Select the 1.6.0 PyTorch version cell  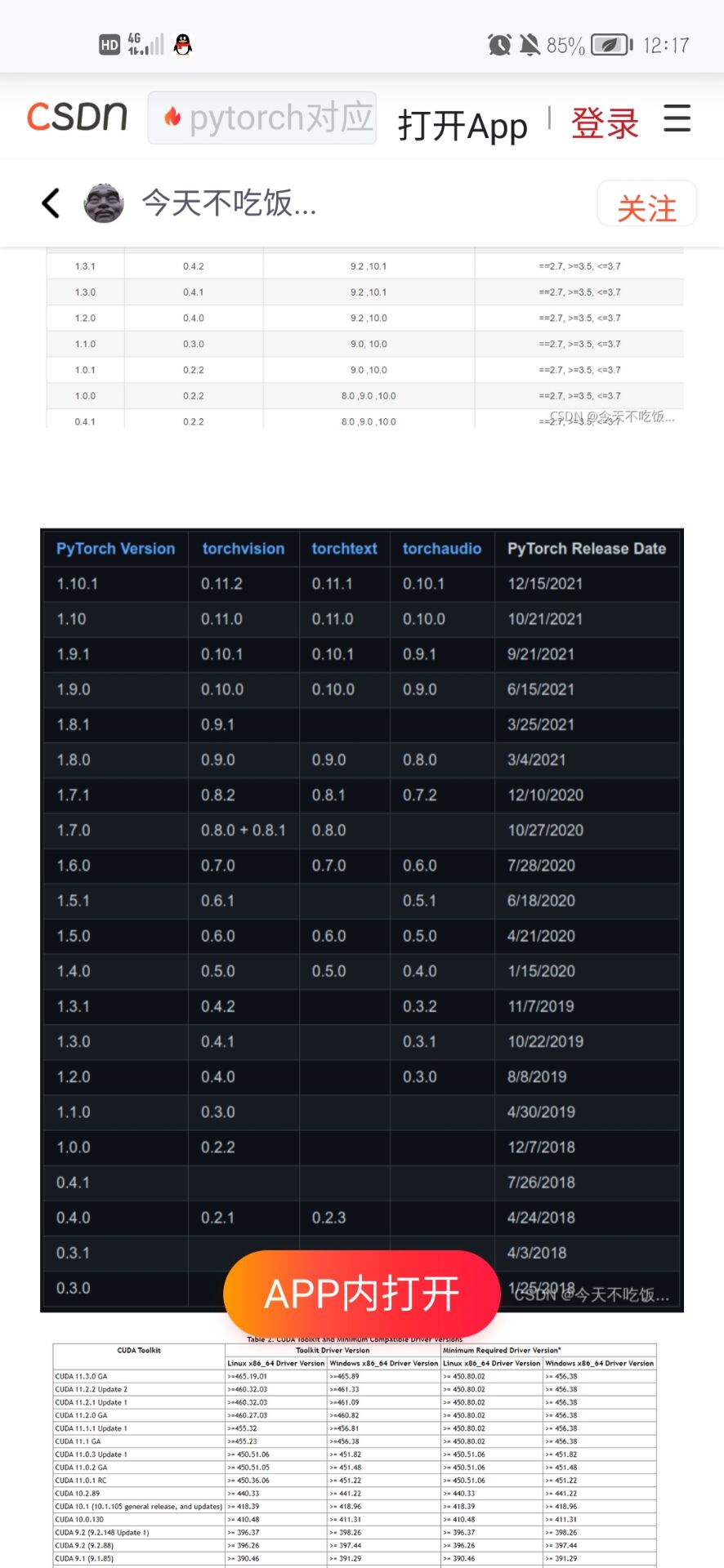pyautogui.click(x=74, y=866)
